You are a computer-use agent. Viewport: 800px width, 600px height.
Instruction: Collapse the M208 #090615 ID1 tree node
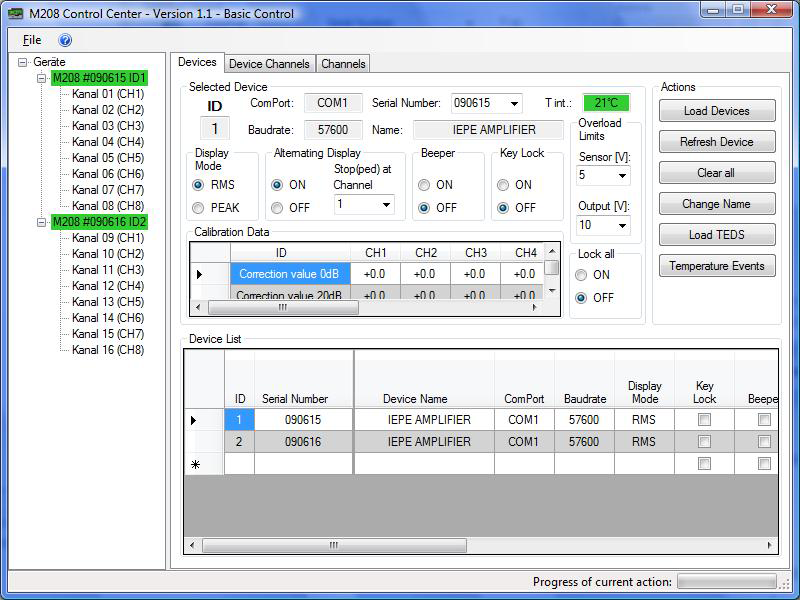point(41,78)
